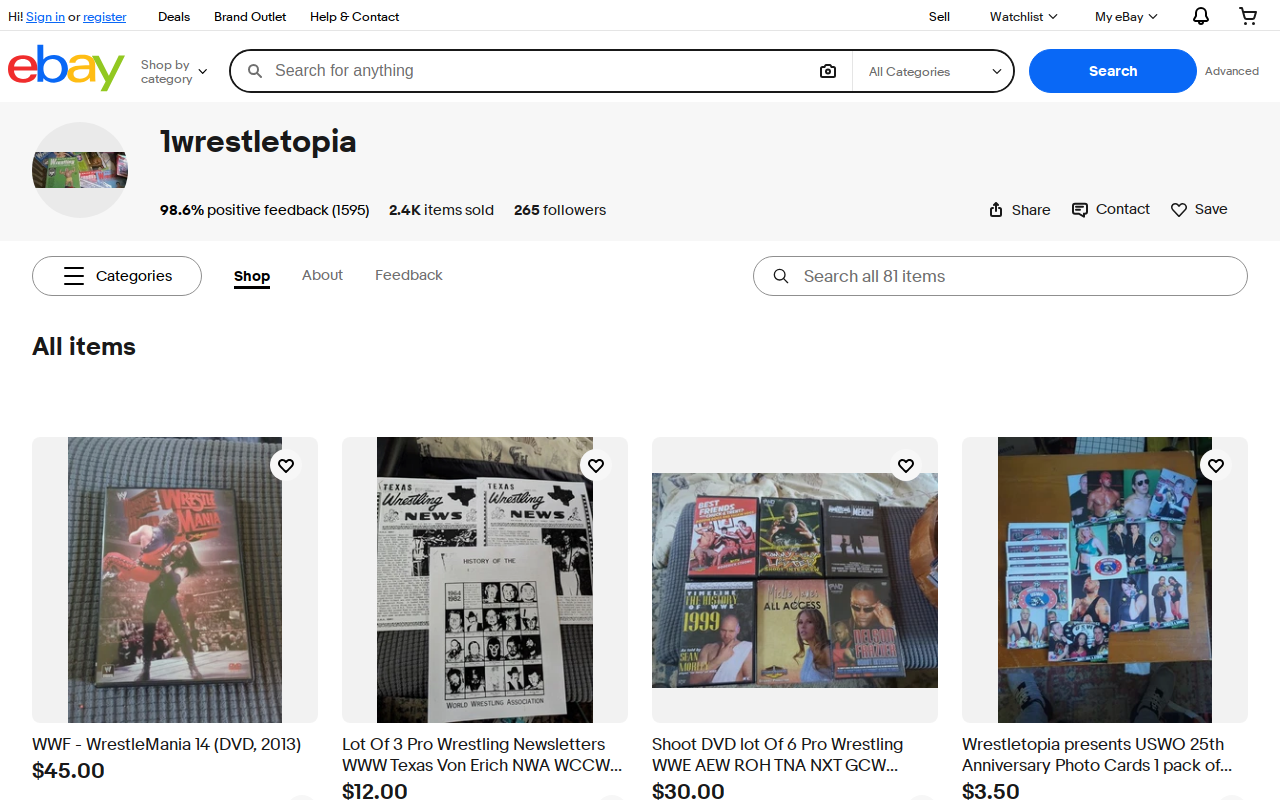
Task: Click the Sign in link
Action: (45, 17)
